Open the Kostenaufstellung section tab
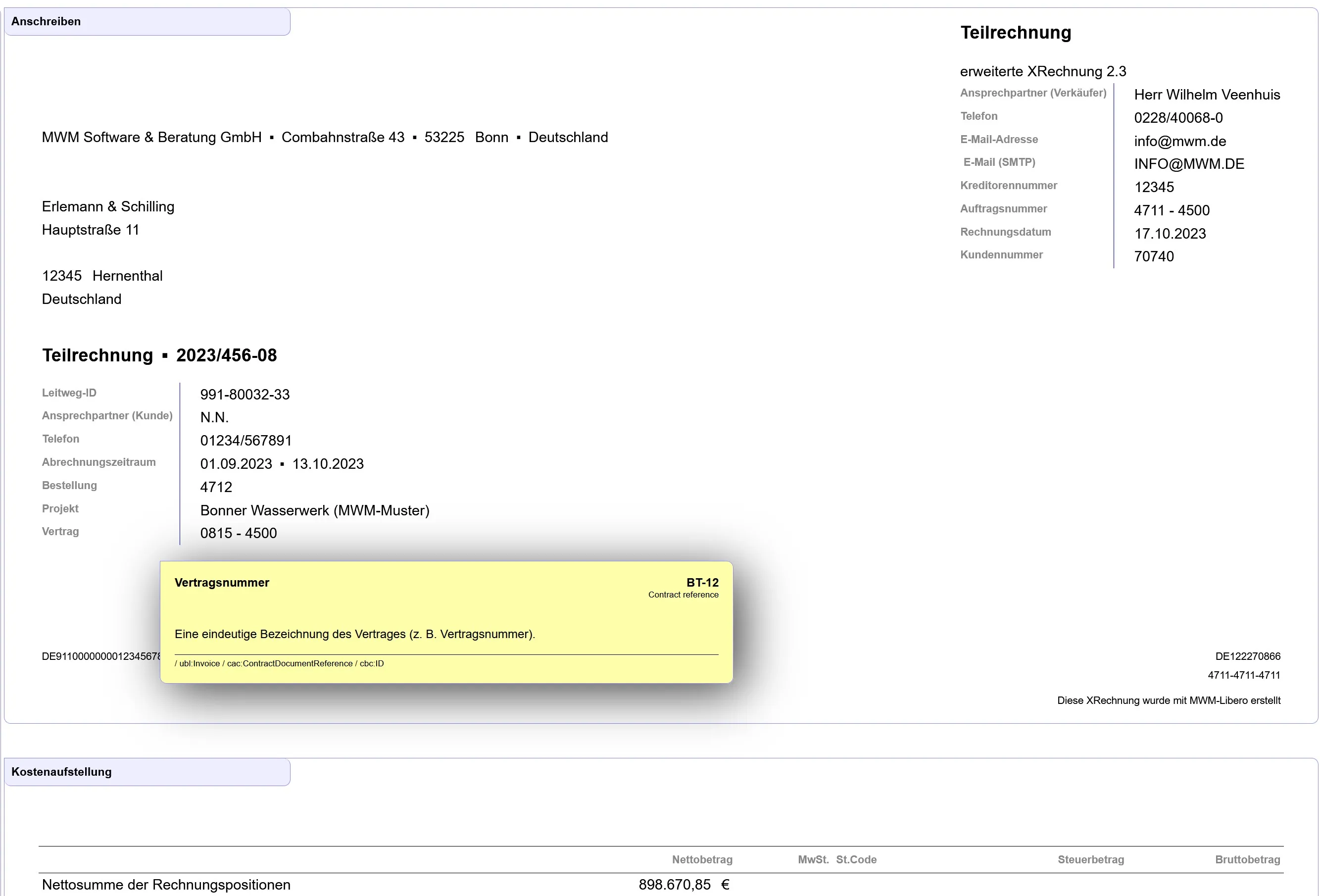Image resolution: width=1320 pixels, height=896 pixels. [x=147, y=772]
